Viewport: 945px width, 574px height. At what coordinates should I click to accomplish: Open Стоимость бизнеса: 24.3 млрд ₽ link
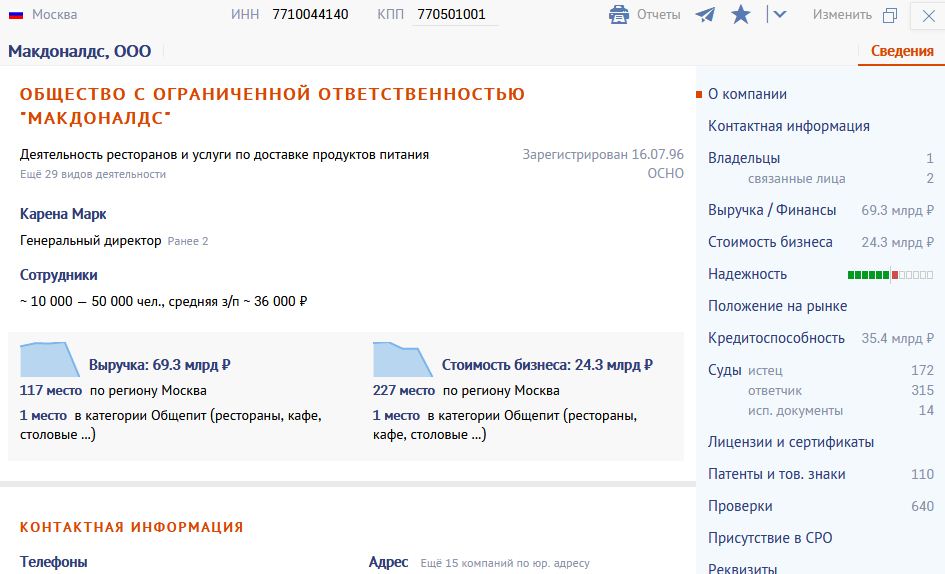547,365
